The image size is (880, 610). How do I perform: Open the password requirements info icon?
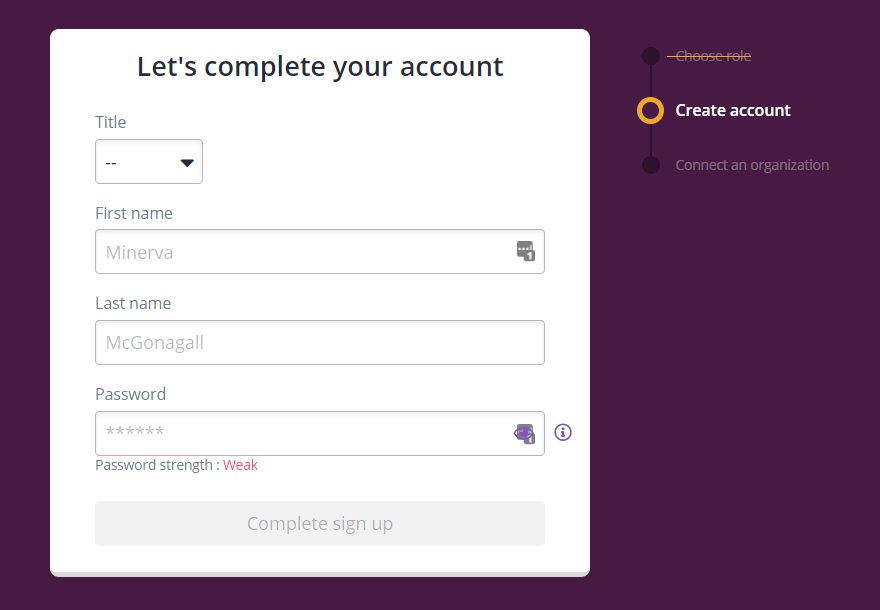tap(563, 432)
